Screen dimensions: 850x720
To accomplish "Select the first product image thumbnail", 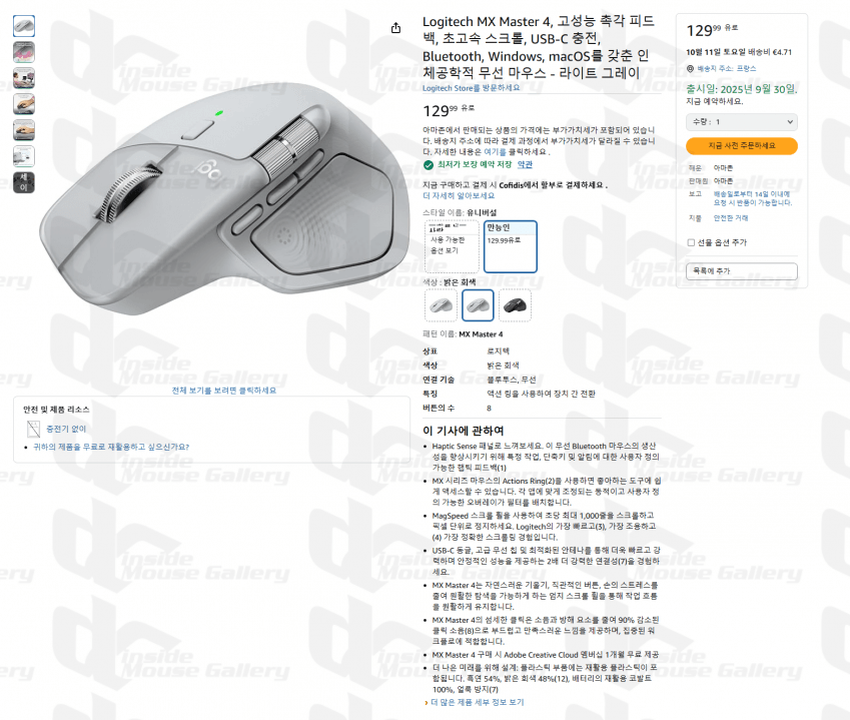I will (24, 26).
